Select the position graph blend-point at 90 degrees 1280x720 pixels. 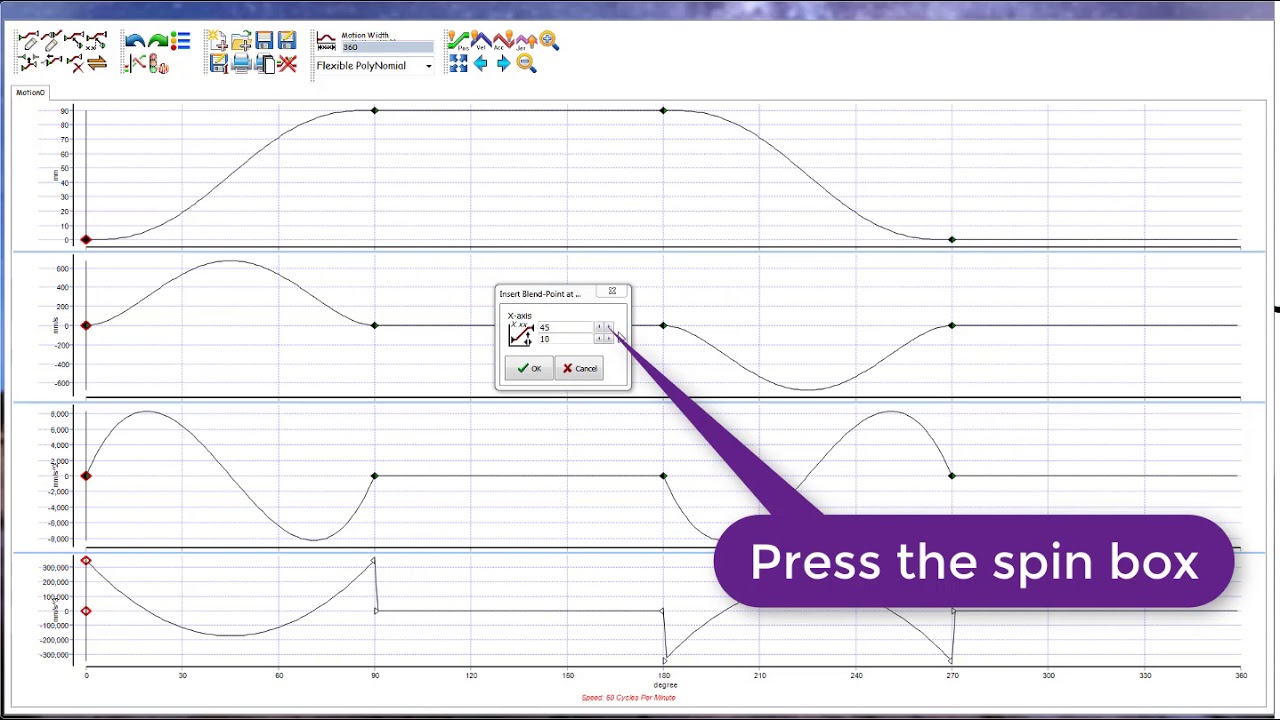[x=375, y=110]
